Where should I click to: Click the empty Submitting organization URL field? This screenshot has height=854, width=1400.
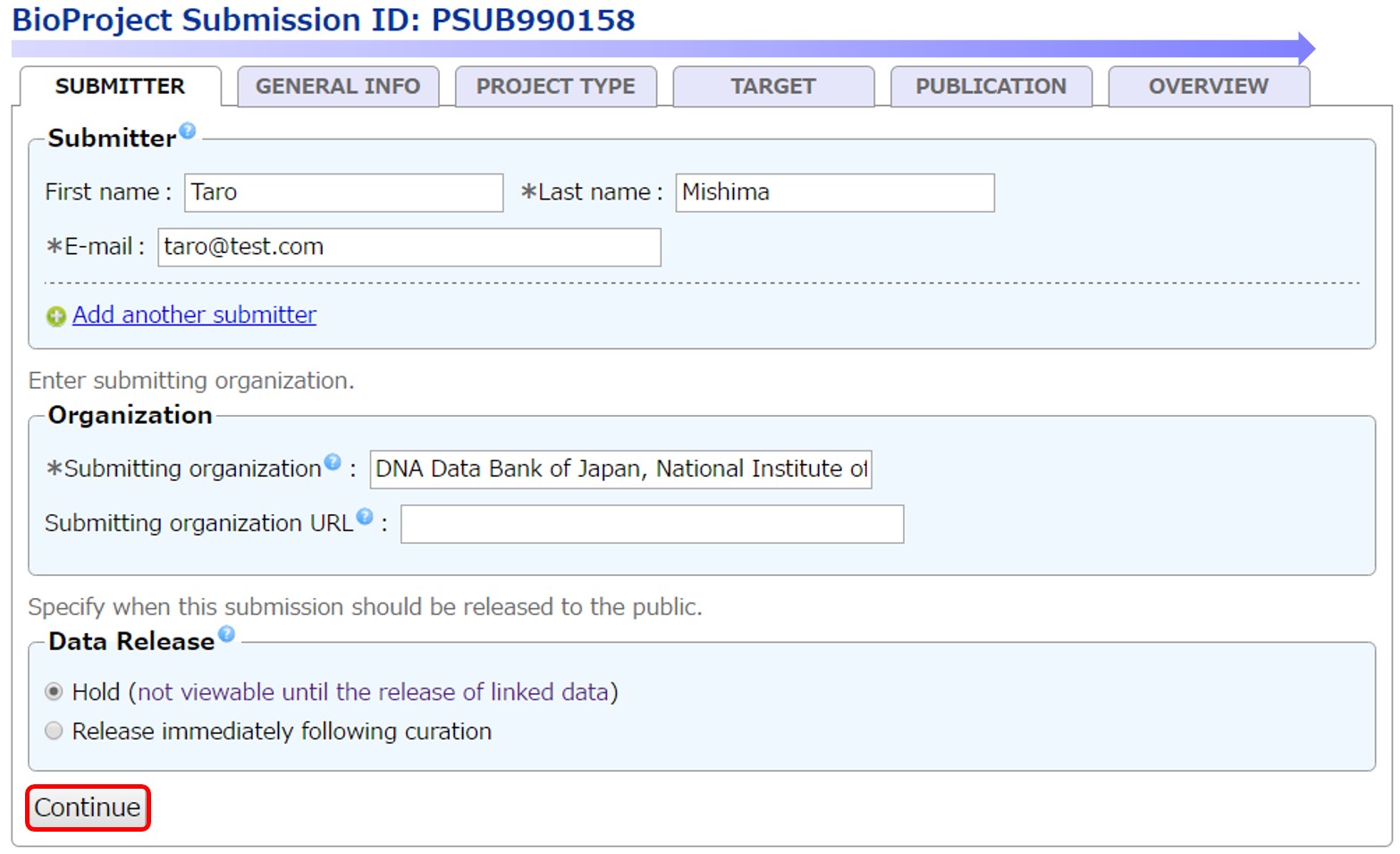tap(652, 524)
